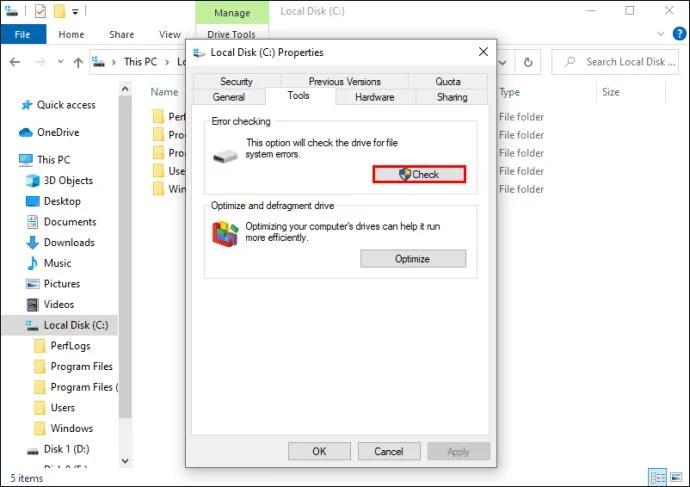Open the View ribbon tab

170,34
